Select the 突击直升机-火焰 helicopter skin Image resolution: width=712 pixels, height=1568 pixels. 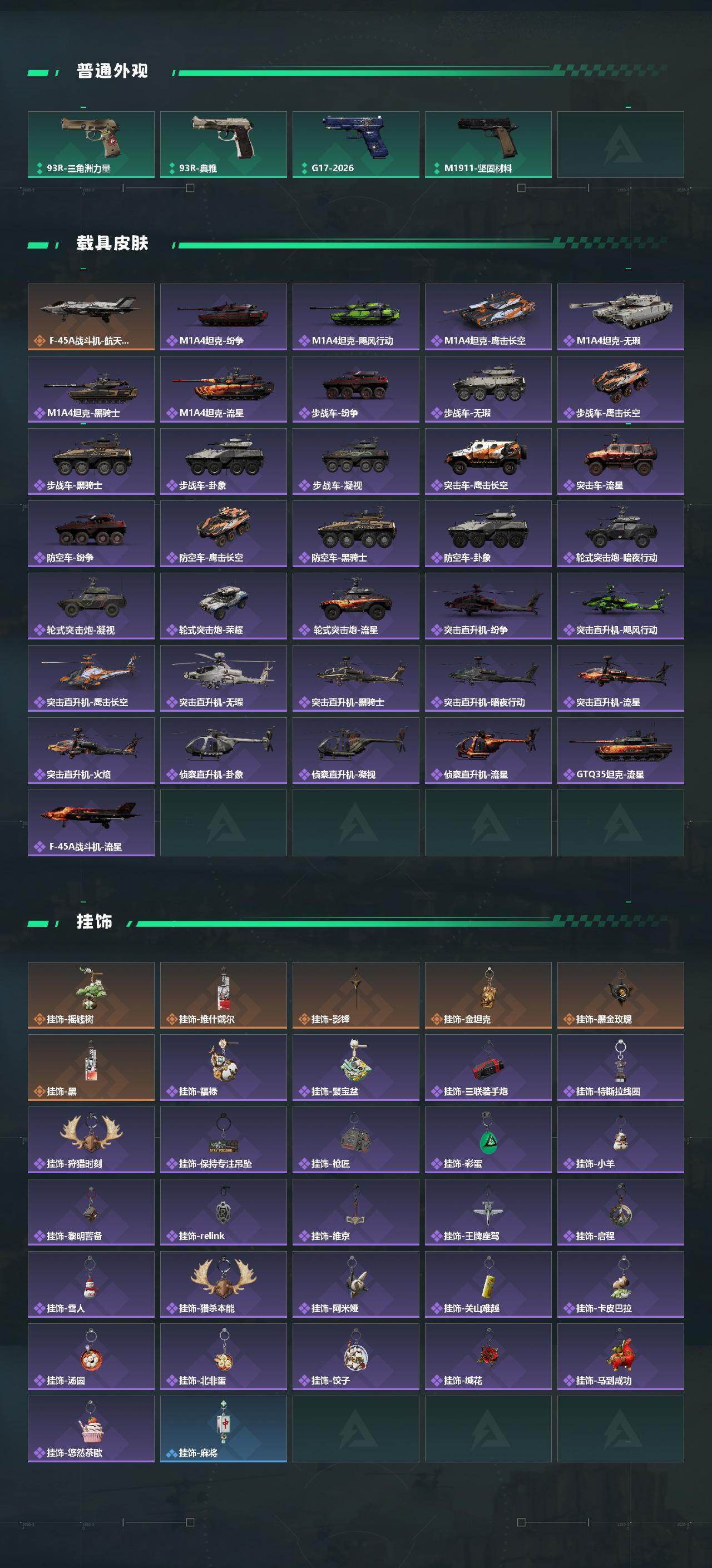(x=91, y=751)
